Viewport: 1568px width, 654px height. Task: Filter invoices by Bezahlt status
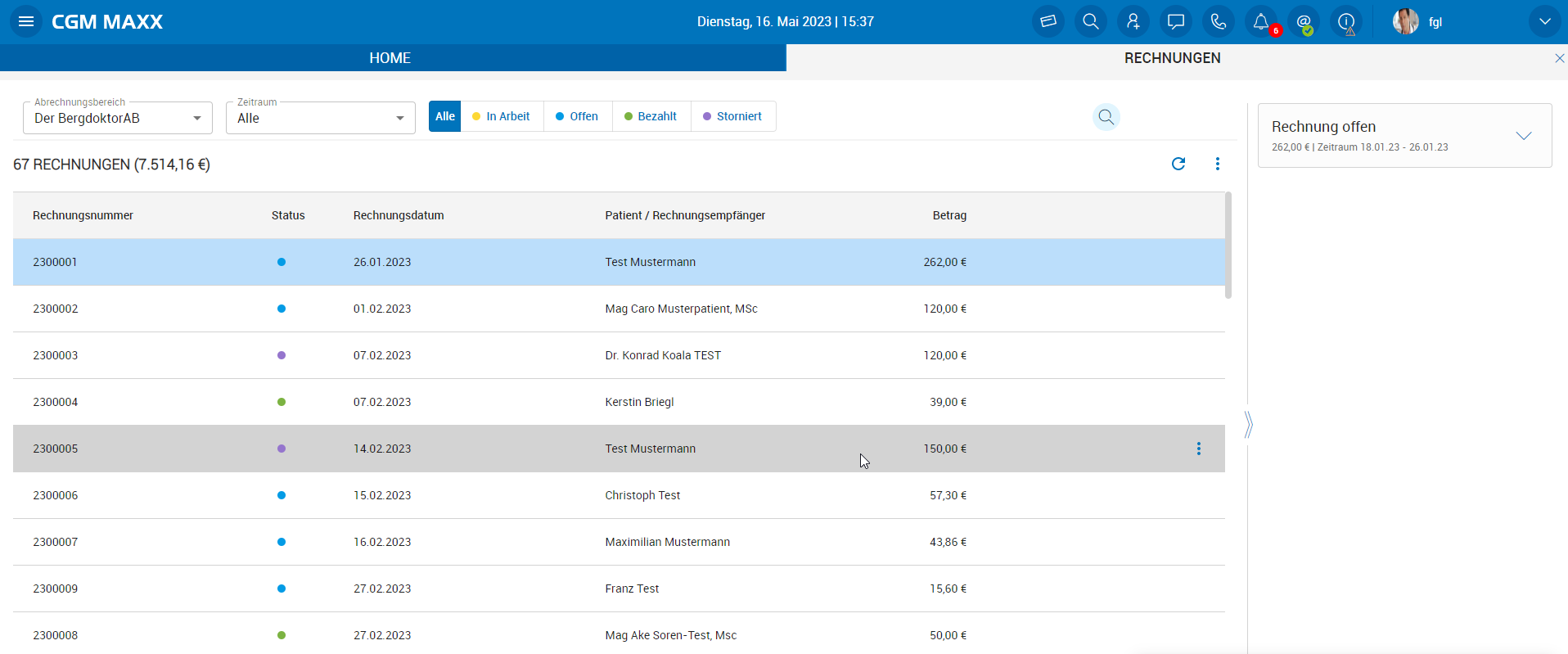tap(651, 116)
